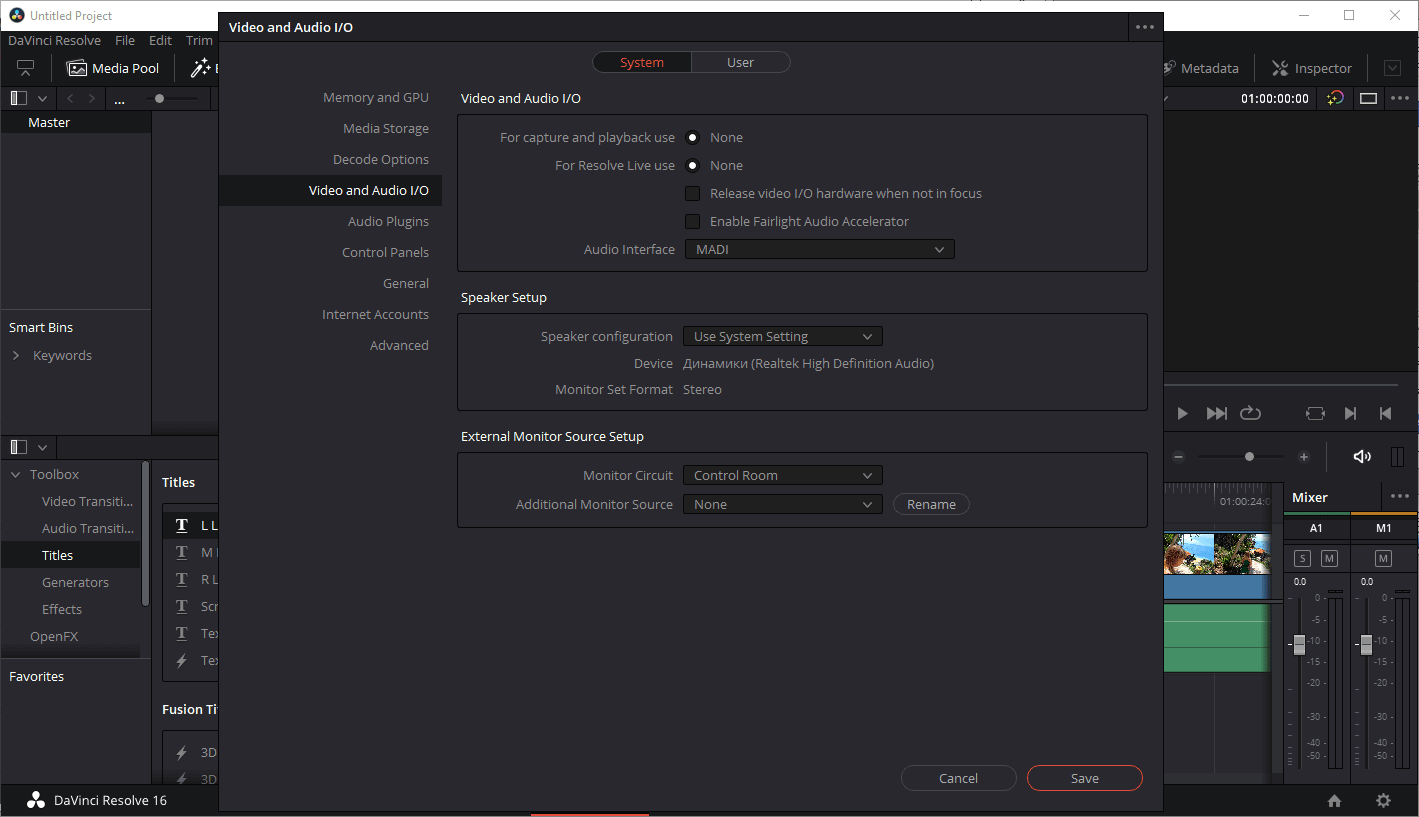1419x817 pixels.
Task: Click the Cancel button
Action: point(959,778)
